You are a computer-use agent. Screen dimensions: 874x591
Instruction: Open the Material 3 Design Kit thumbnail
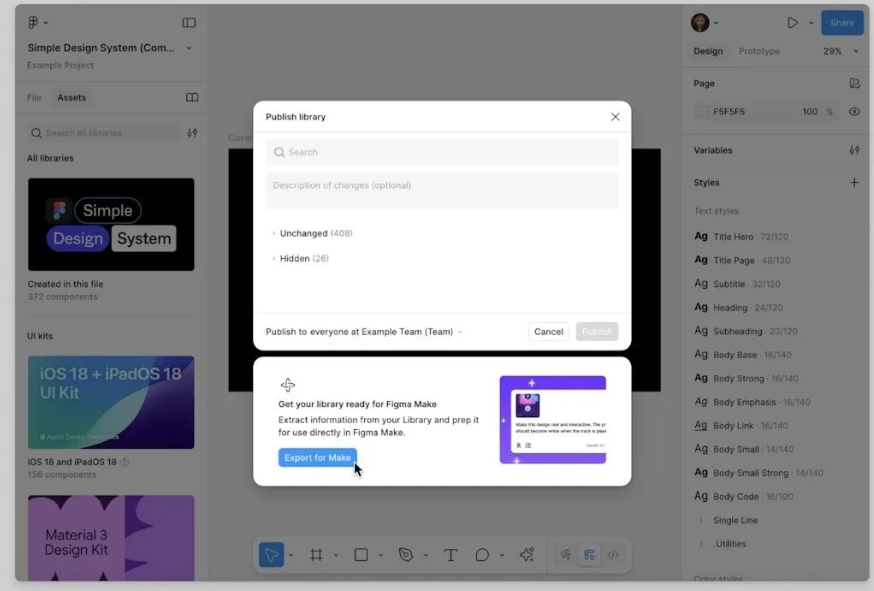point(111,538)
